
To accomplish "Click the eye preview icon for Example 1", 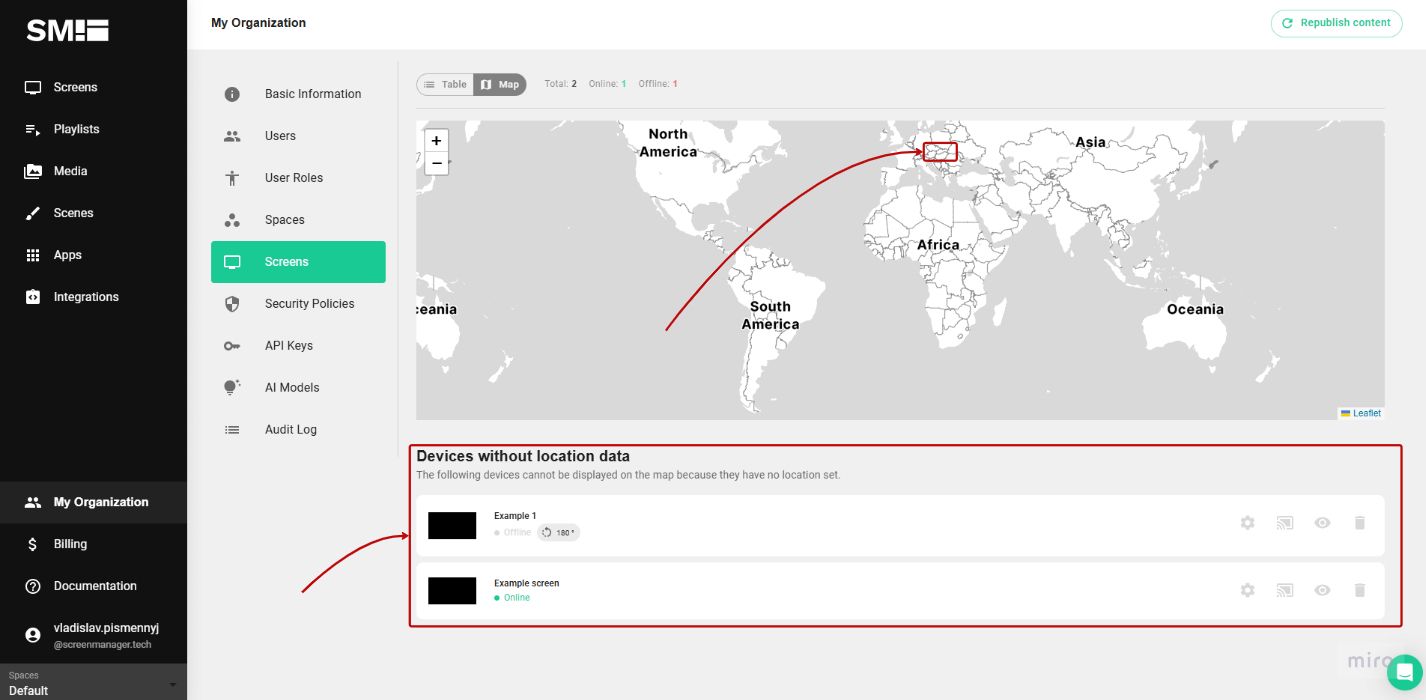I will 1322,523.
